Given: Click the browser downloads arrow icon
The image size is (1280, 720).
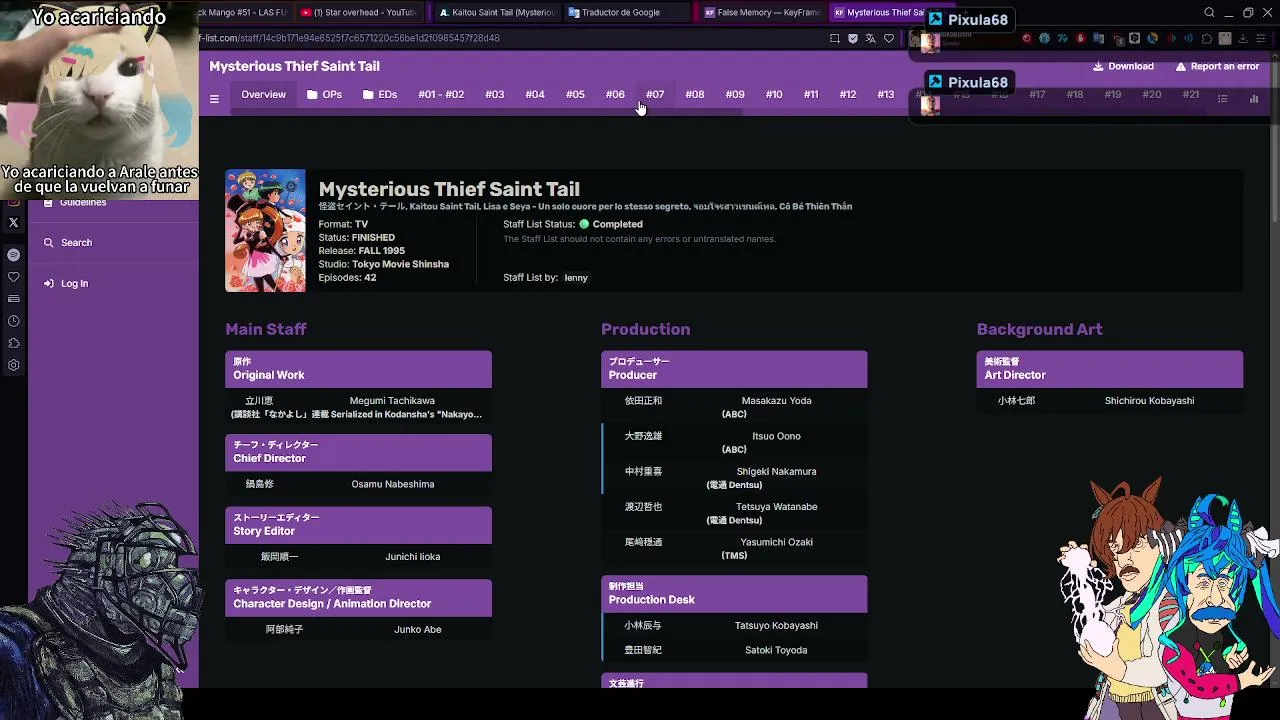Looking at the screenshot, I should click(x=1243, y=39).
